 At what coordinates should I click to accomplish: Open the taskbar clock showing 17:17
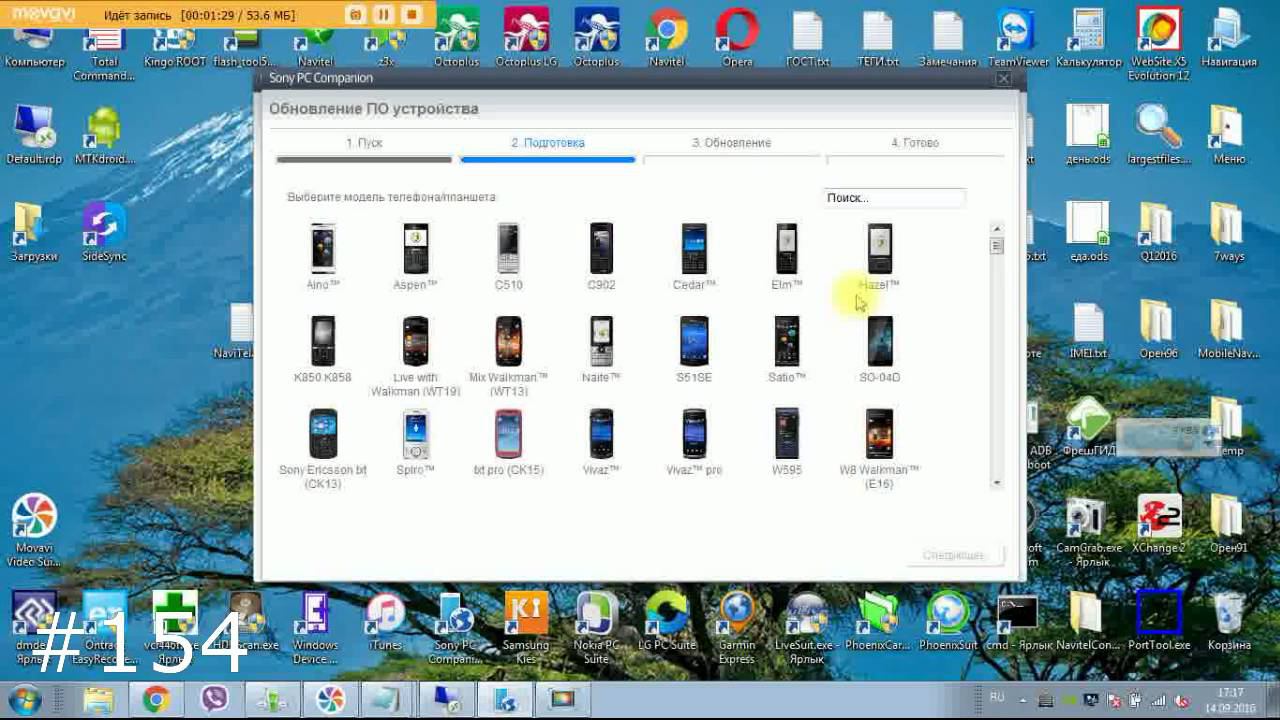coord(1230,700)
